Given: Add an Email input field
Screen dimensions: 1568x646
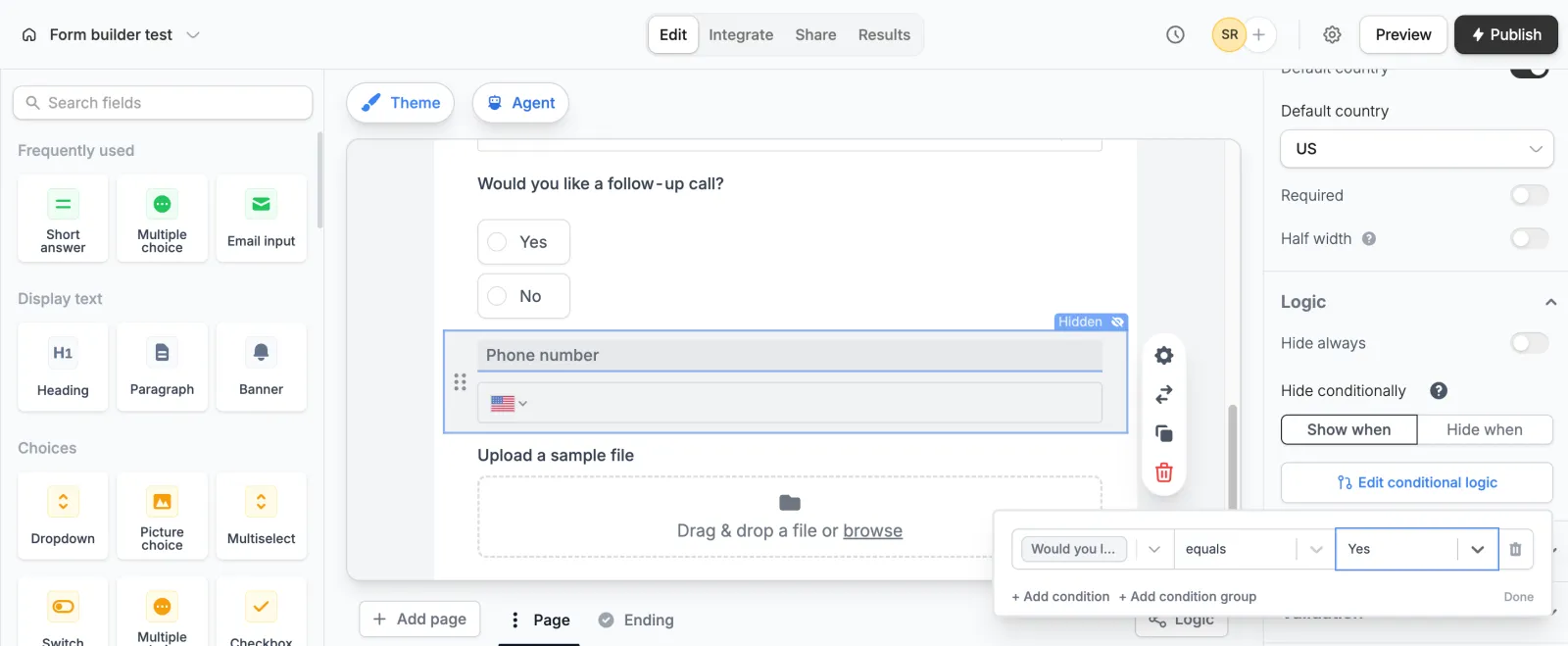Looking at the screenshot, I should [x=261, y=219].
